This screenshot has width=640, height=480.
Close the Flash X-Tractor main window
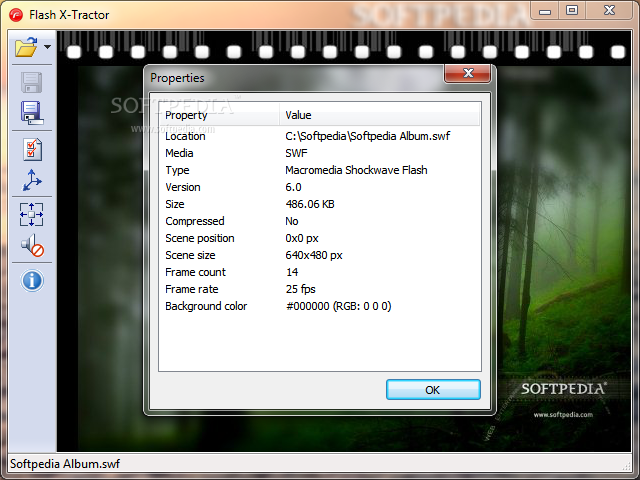tap(609, 11)
